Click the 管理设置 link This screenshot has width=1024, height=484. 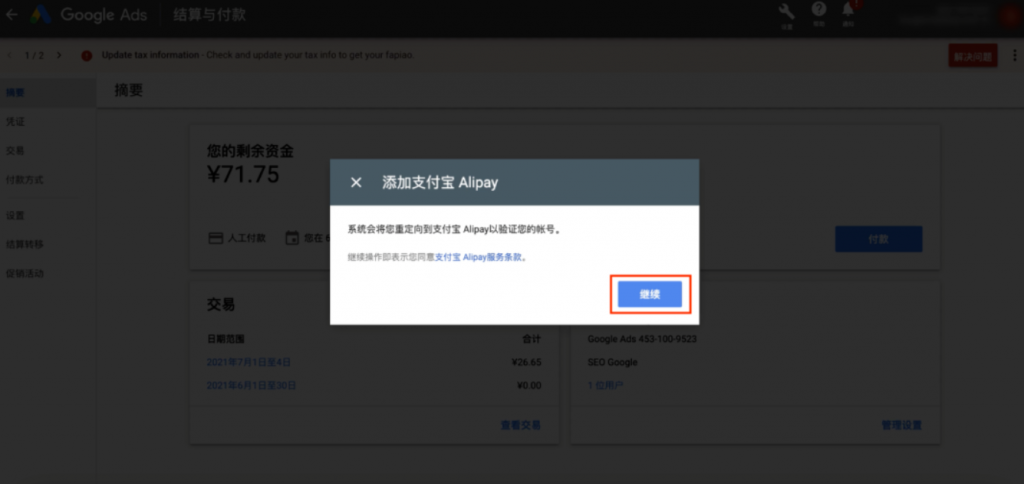(x=901, y=425)
